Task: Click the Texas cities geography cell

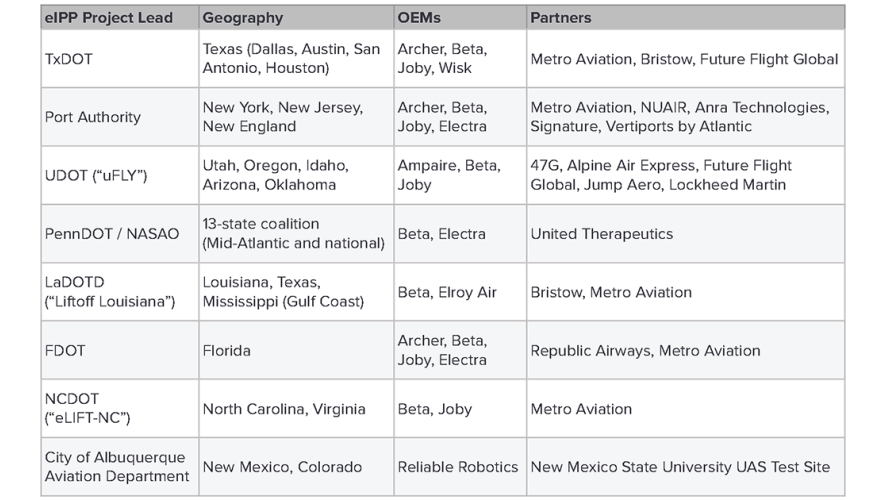Action: [x=291, y=59]
